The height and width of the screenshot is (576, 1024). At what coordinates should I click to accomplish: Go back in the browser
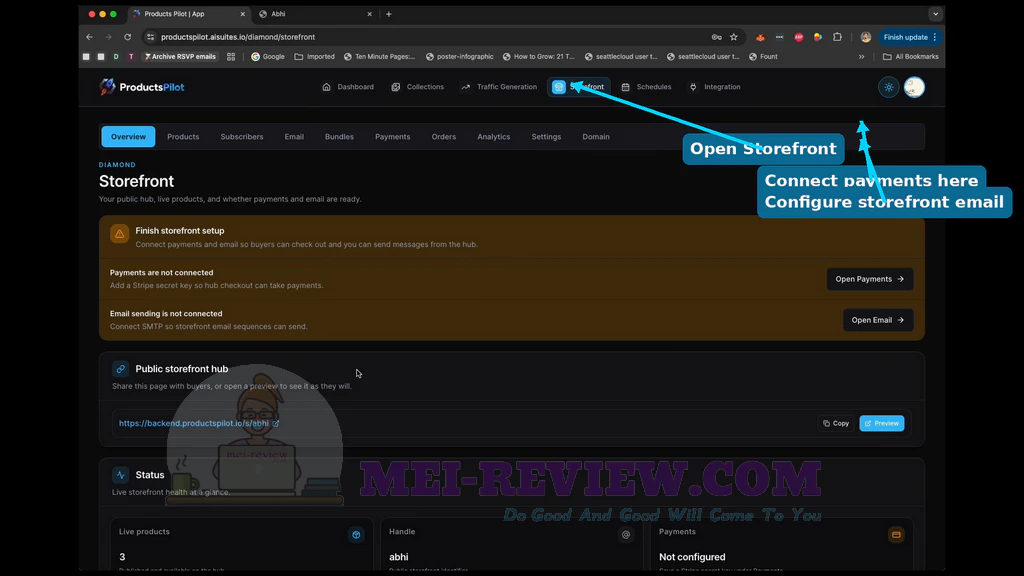[x=89, y=37]
